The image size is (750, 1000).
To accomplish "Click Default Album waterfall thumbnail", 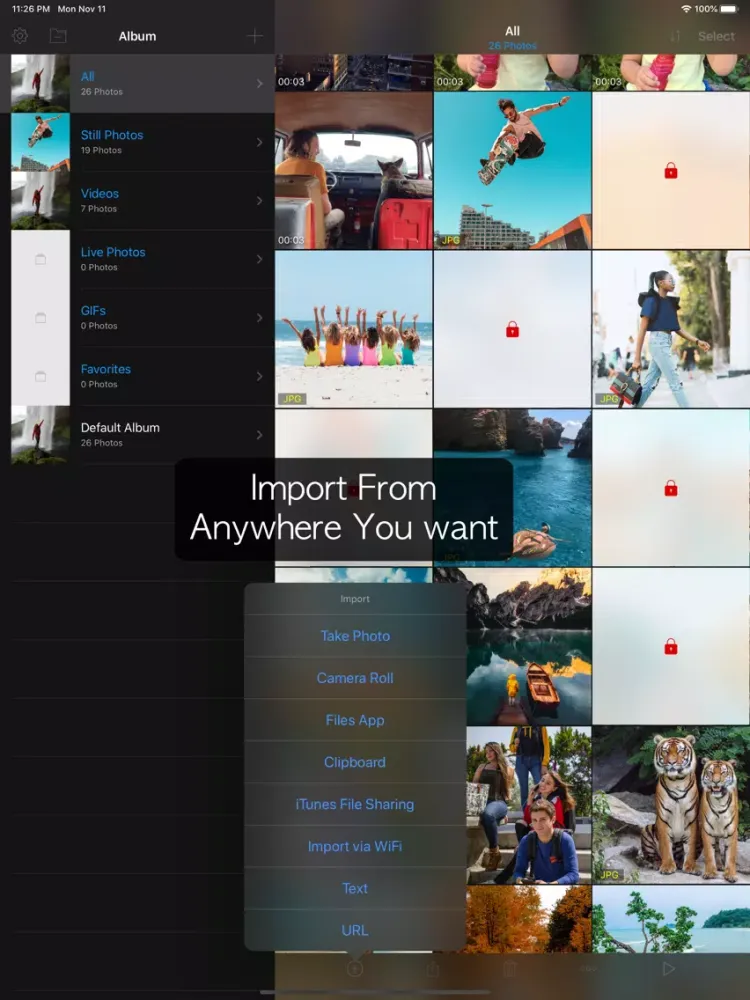I will tap(40, 435).
